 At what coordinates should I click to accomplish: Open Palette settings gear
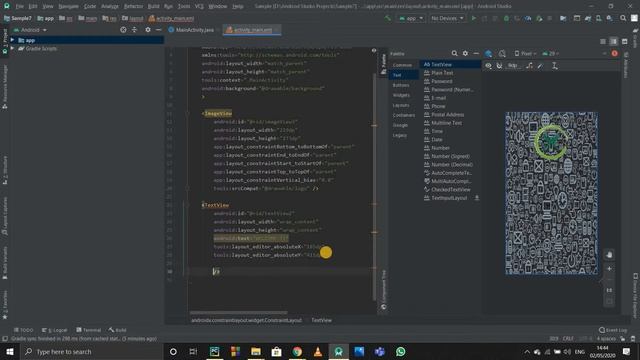[x=465, y=53]
